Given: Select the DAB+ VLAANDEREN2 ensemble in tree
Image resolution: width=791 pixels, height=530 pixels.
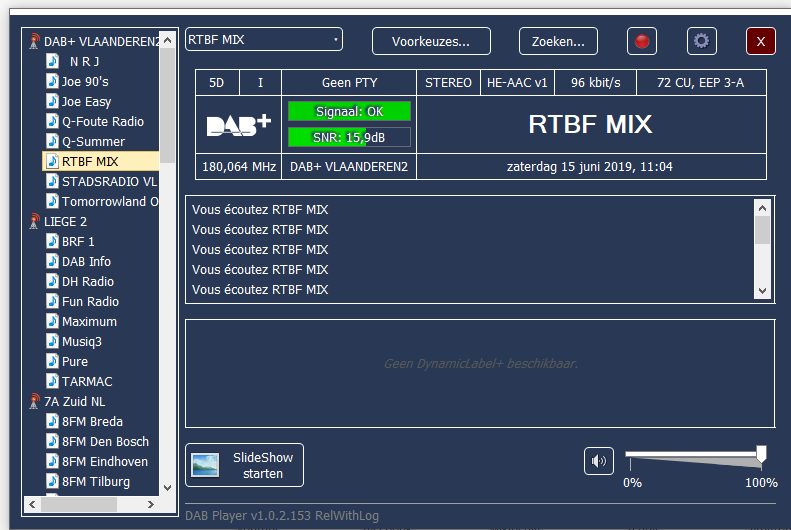Looking at the screenshot, I should tap(101, 41).
